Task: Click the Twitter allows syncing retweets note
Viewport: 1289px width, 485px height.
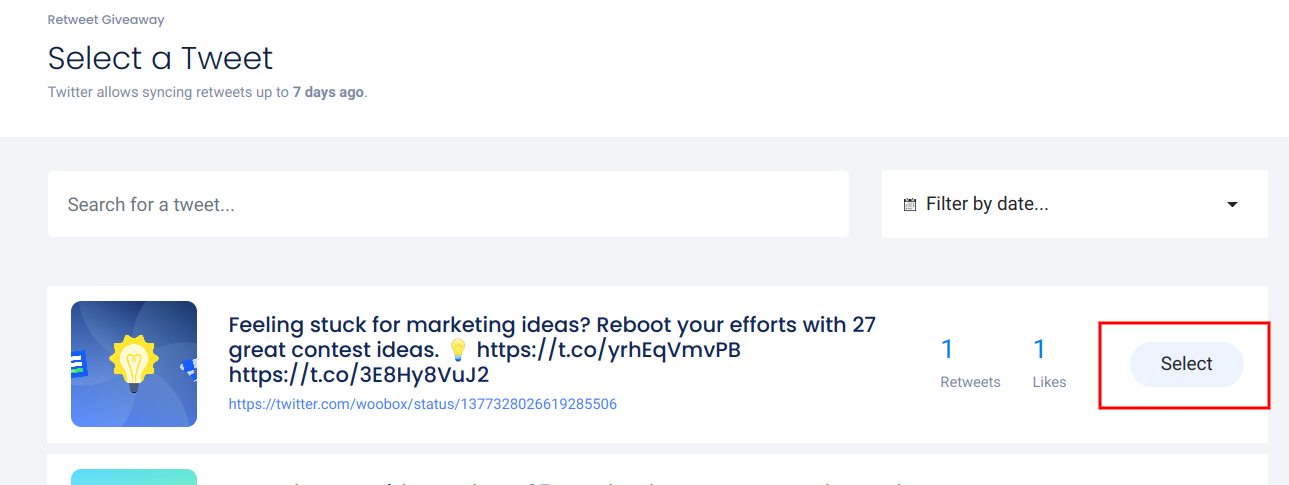Action: pyautogui.click(x=170, y=92)
